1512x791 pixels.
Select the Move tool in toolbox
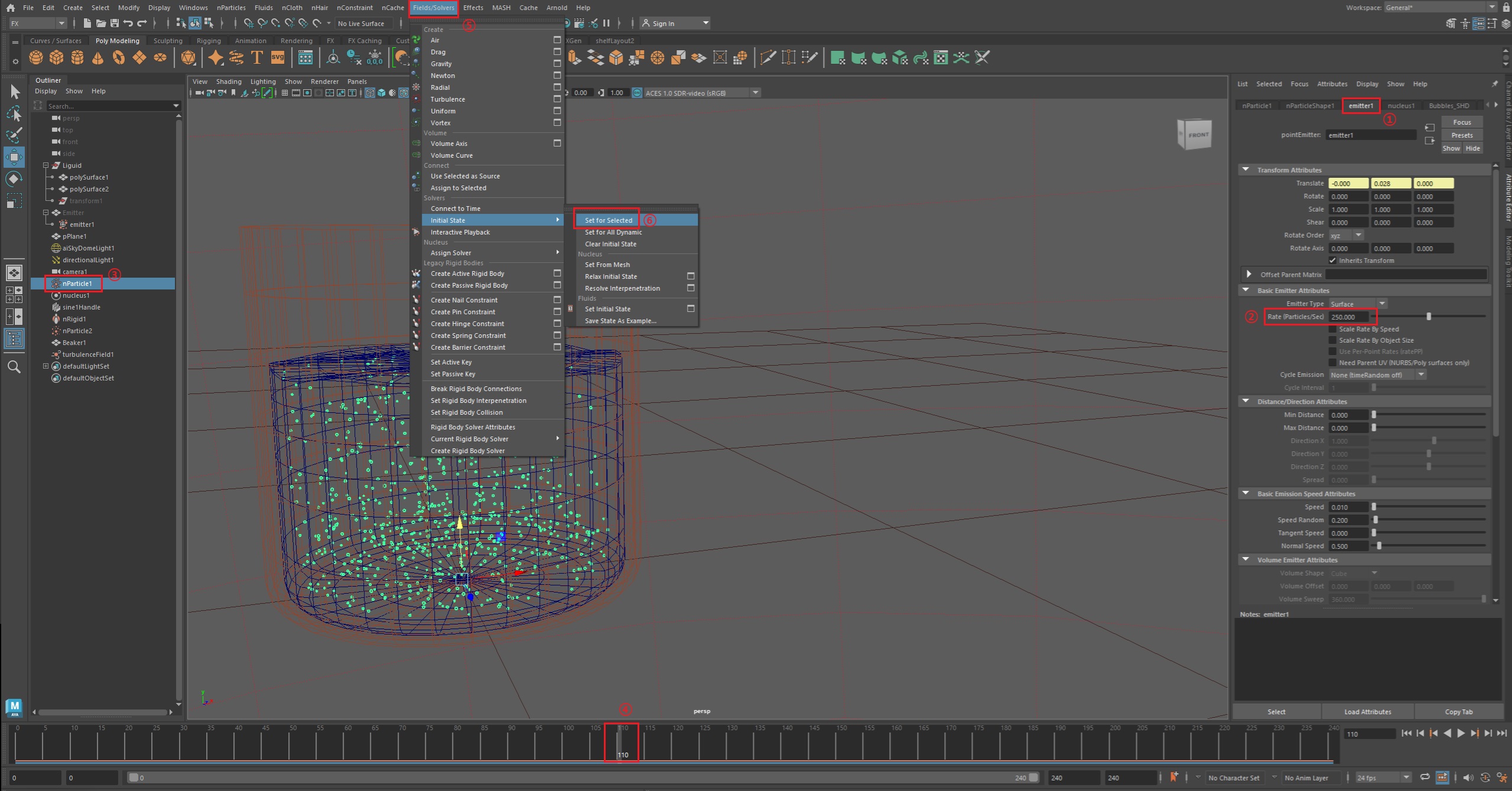pyautogui.click(x=15, y=157)
